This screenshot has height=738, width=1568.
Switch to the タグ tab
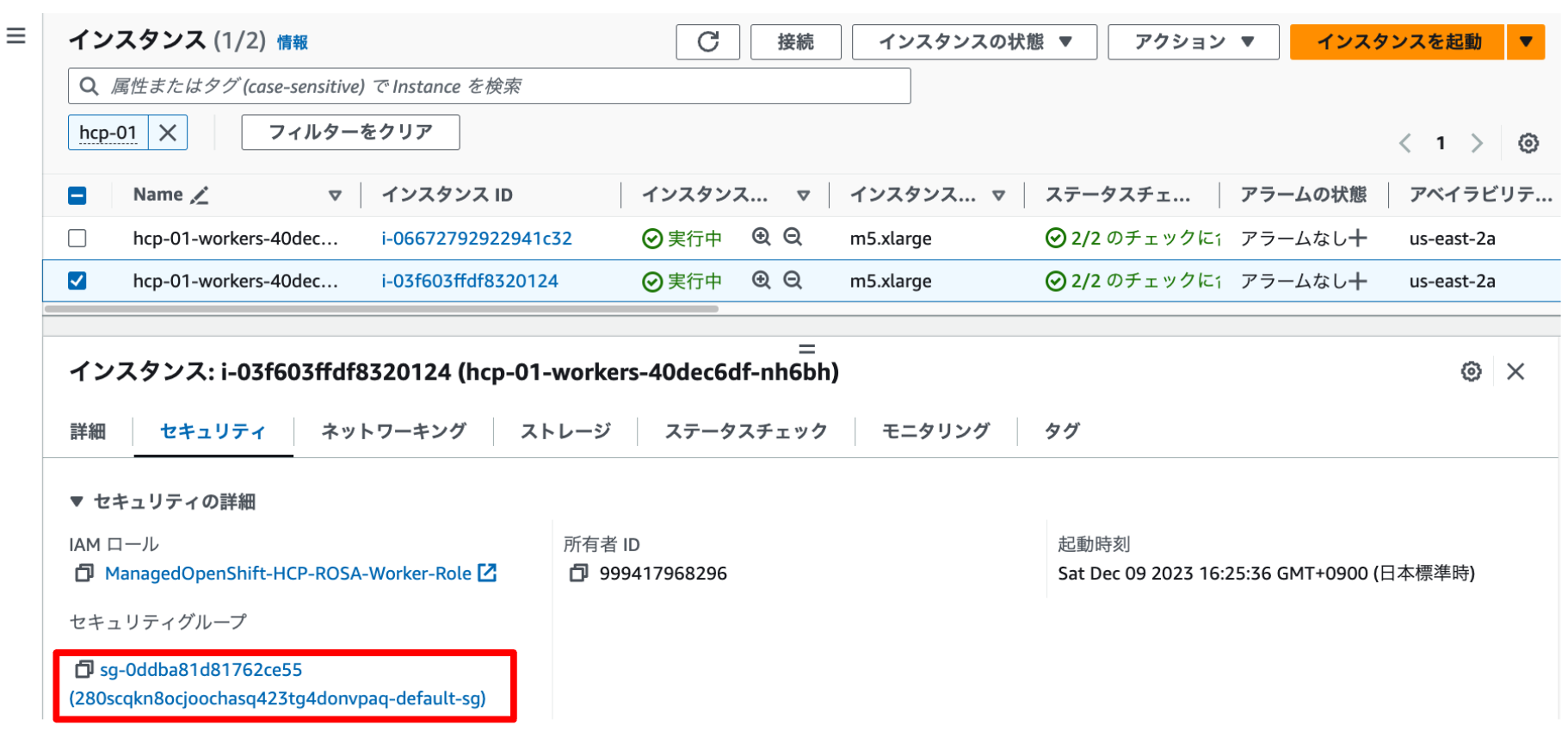[x=1062, y=431]
